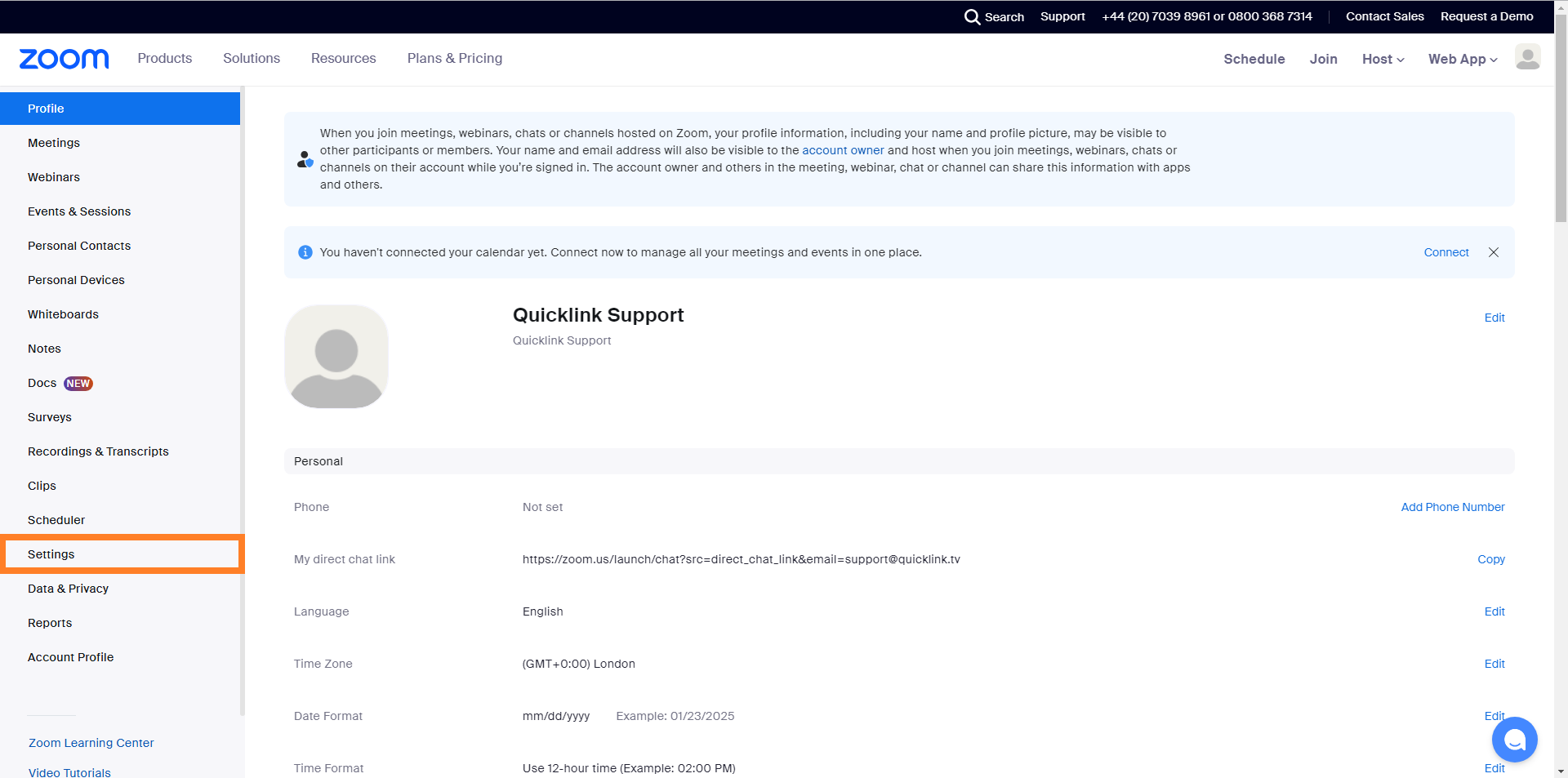
Task: Click the +44 phone number text
Action: pos(1156,16)
